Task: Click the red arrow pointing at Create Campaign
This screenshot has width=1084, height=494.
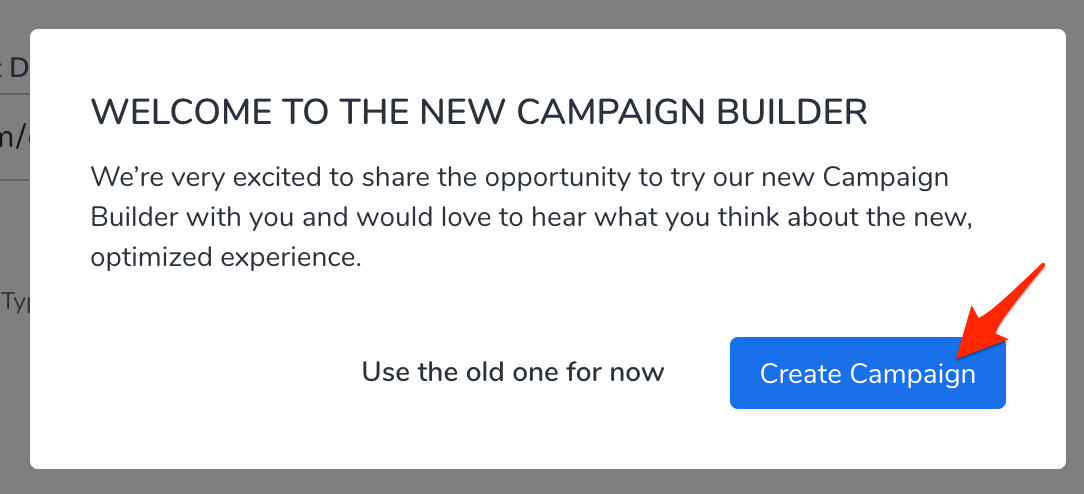Action: 1000,310
